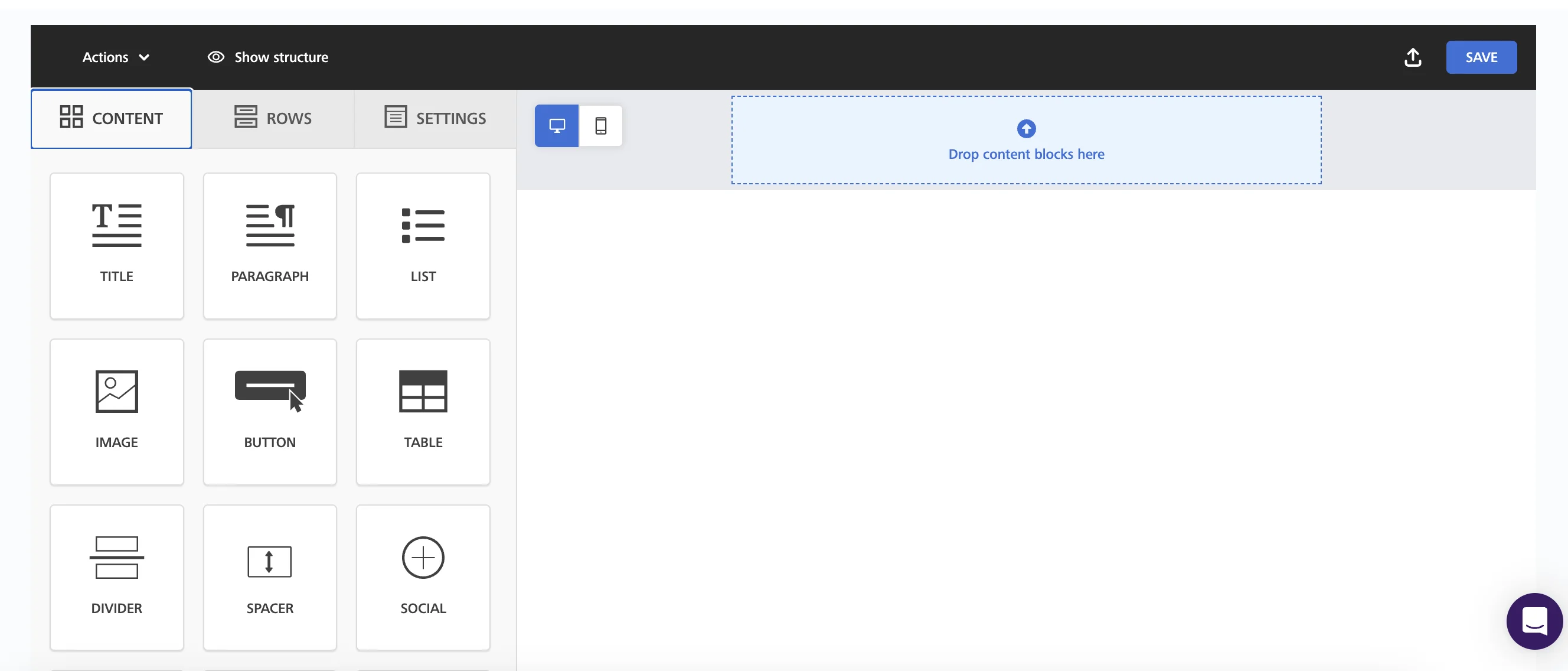1568x671 pixels.
Task: Select the Divider content block
Action: [116, 577]
